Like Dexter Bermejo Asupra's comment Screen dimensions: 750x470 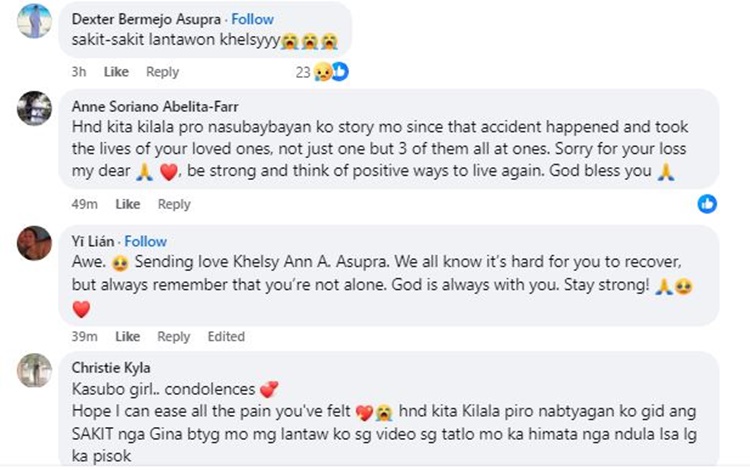click(x=116, y=72)
